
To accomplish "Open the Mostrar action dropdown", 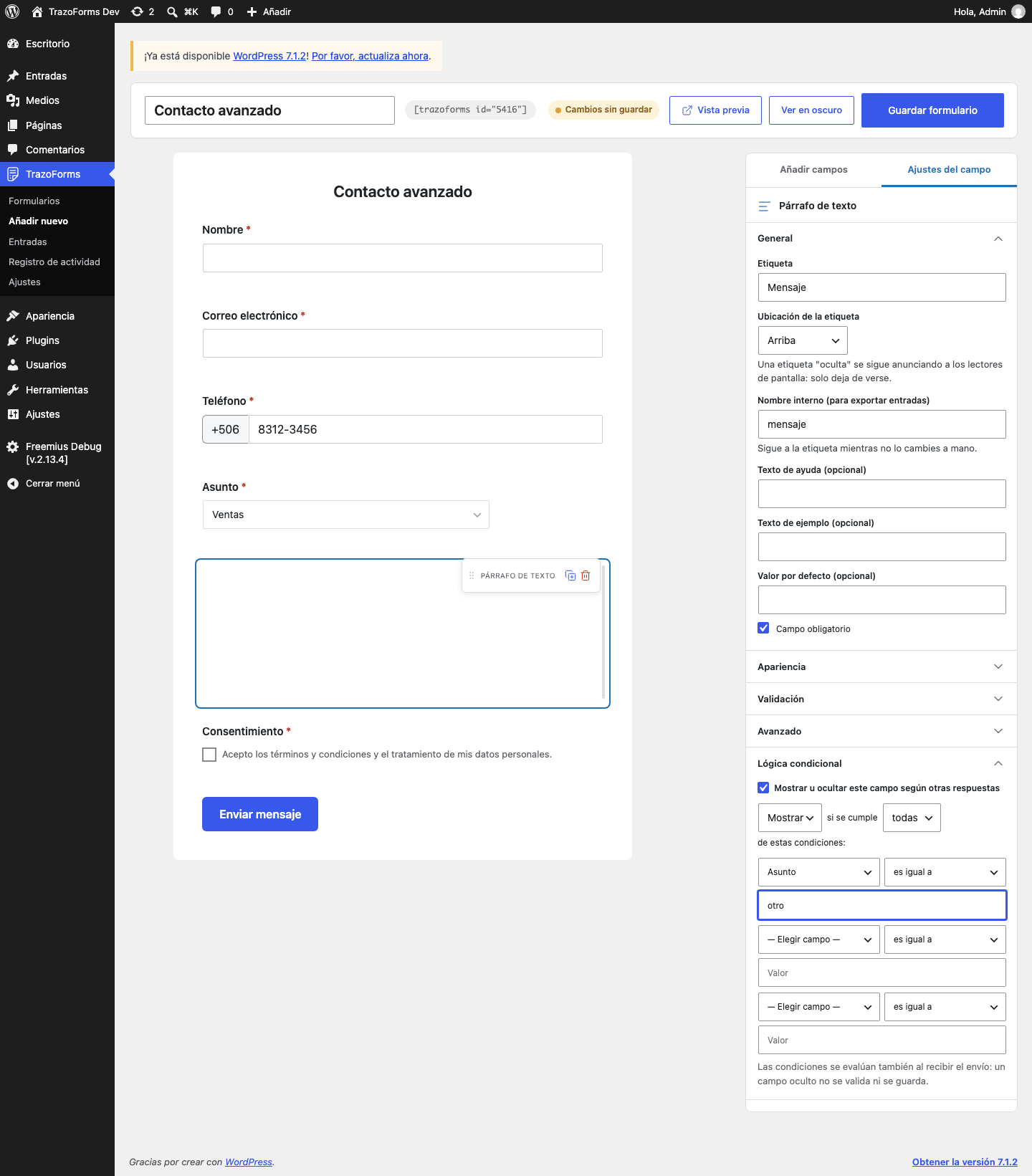I will pos(790,818).
